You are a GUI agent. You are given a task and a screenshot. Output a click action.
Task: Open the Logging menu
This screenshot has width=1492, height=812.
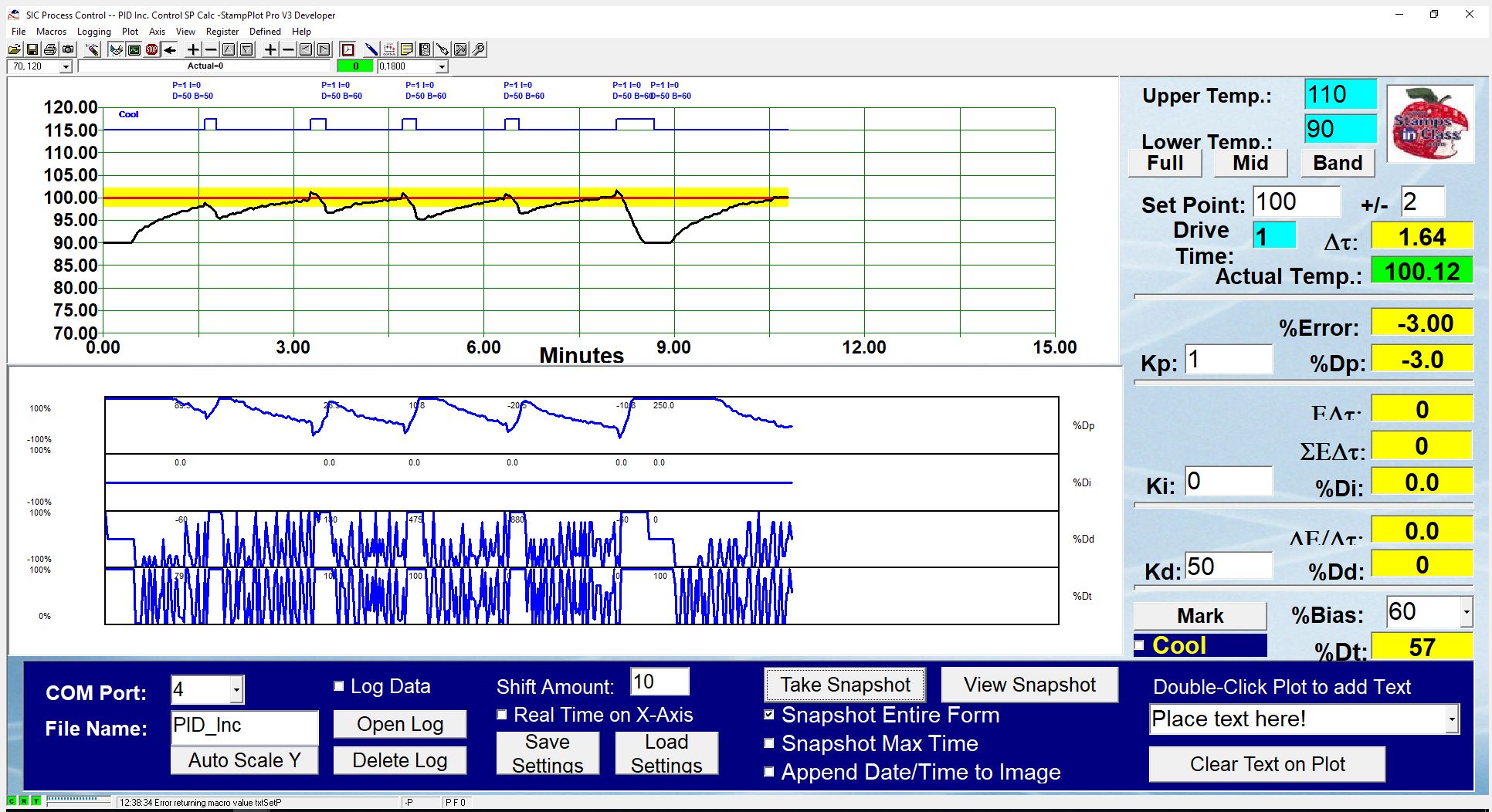click(94, 32)
